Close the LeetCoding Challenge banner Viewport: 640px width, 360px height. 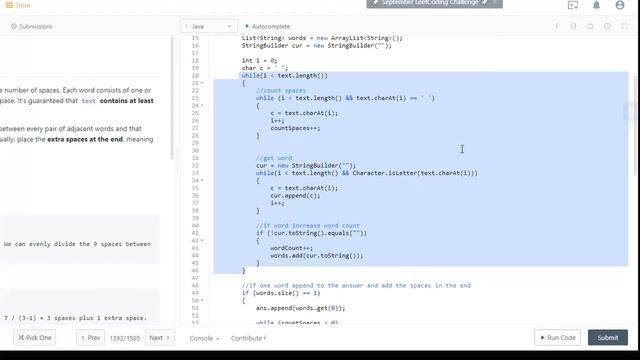coord(495,2)
